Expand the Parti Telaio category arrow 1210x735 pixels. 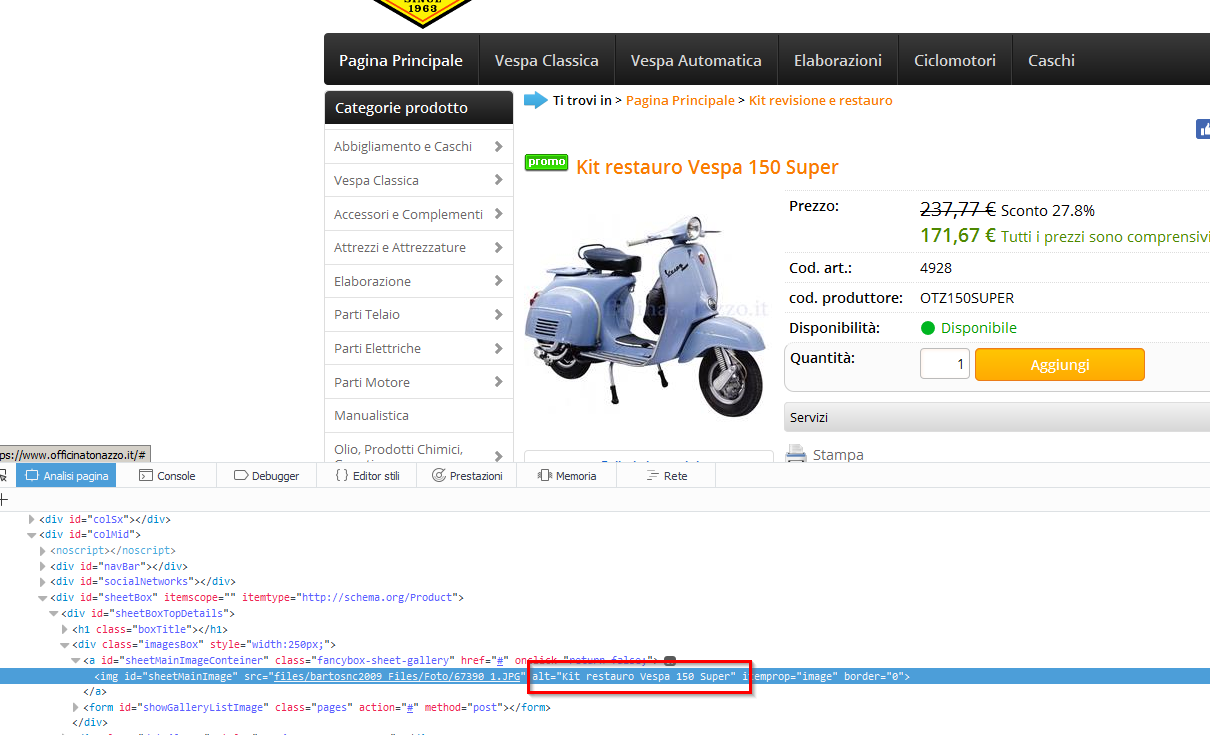click(498, 314)
